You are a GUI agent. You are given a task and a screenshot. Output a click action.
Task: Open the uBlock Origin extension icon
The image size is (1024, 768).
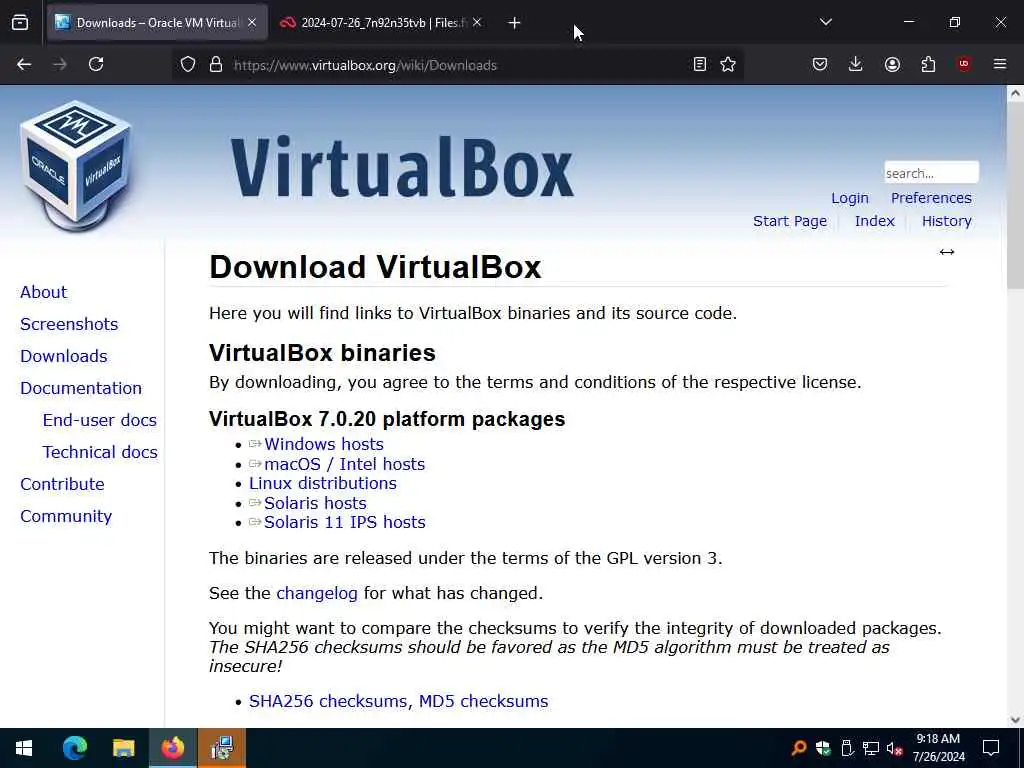tap(964, 64)
